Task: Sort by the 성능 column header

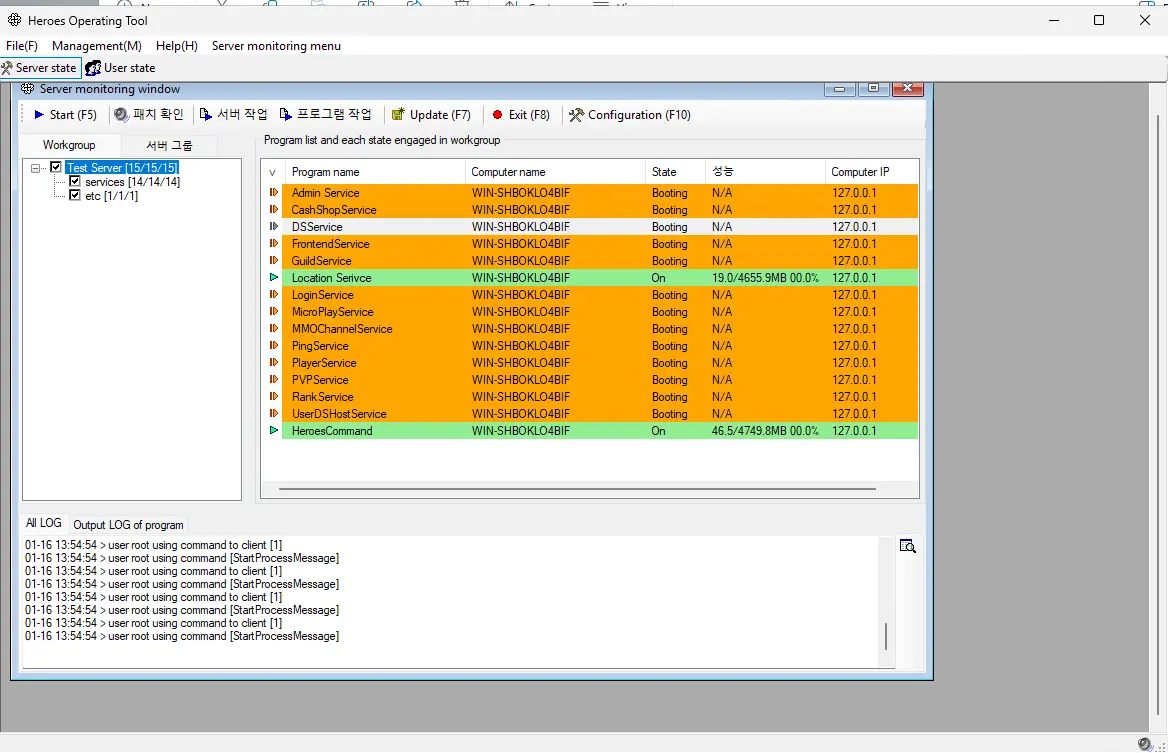Action: click(x=765, y=172)
